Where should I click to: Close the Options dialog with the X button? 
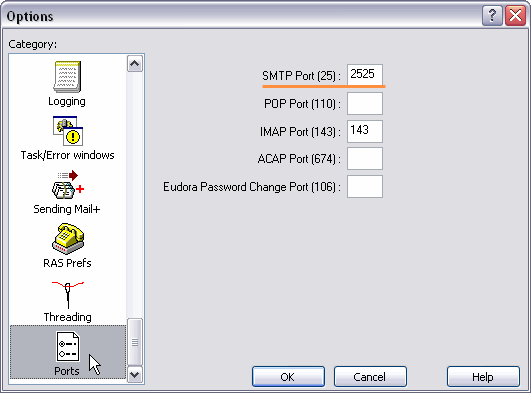tap(515, 16)
